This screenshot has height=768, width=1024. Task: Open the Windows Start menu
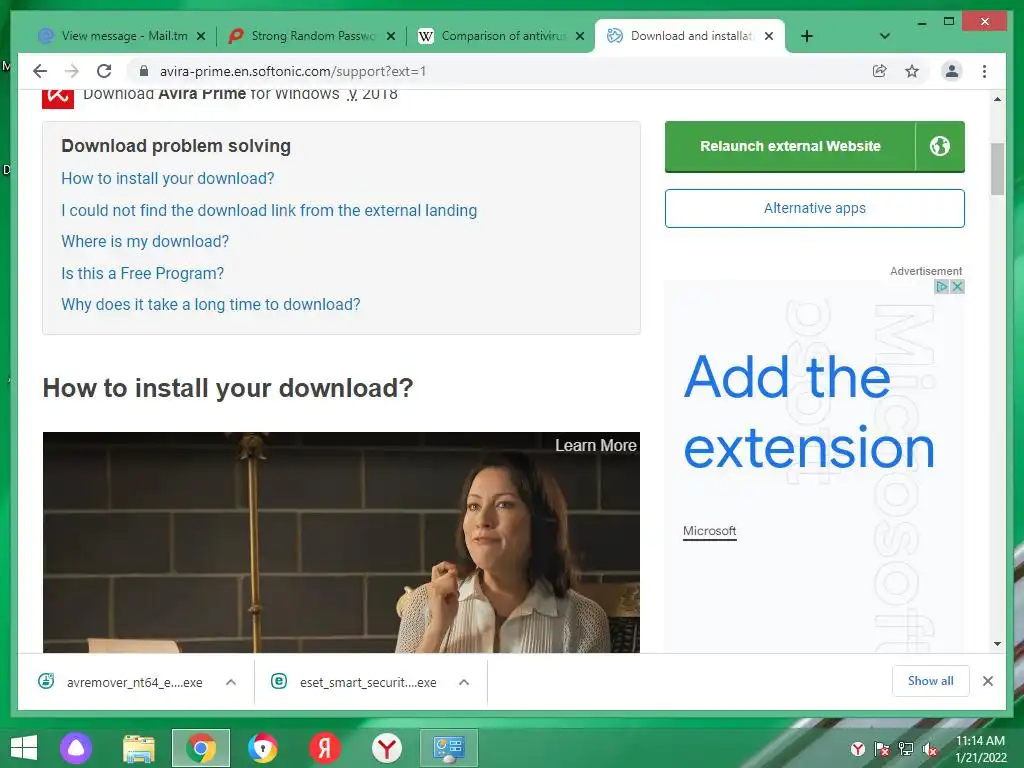coord(24,748)
